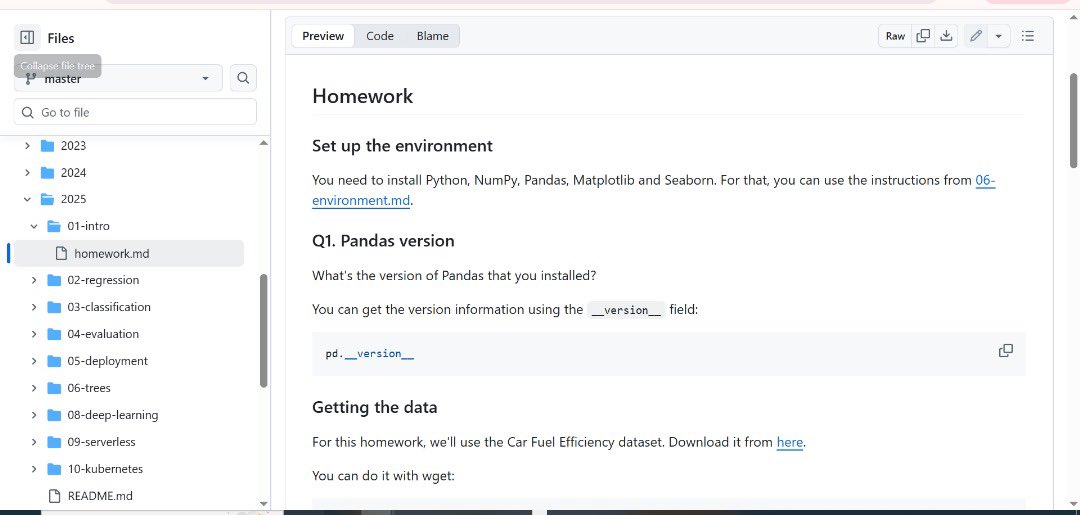Screen dimensions: 1080x515
Task: Download the raw file icon
Action: [946, 36]
